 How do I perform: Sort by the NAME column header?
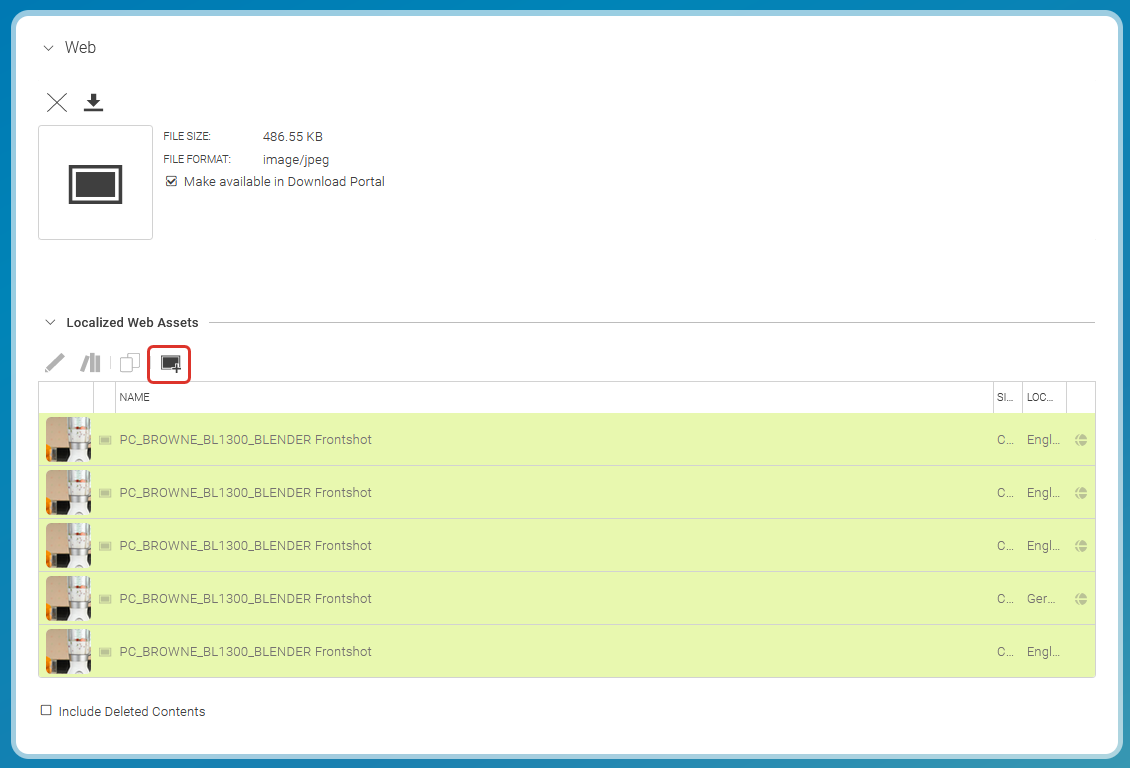coord(135,397)
